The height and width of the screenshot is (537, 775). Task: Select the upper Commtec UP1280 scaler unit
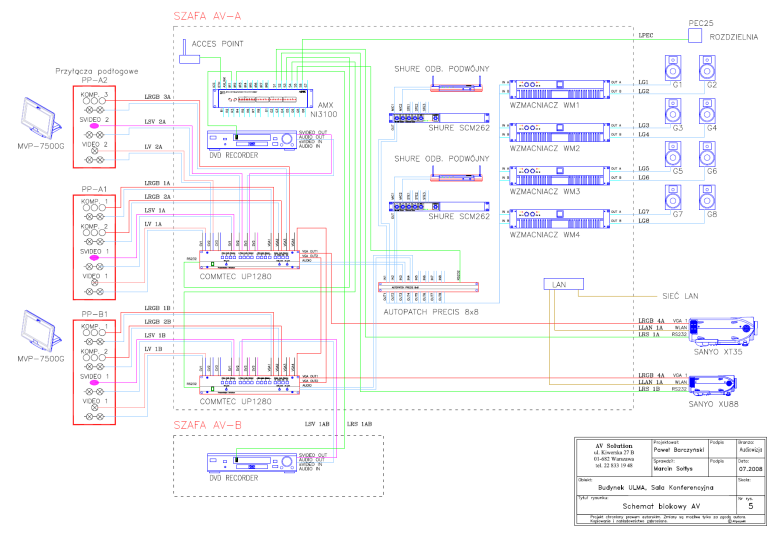[x=250, y=259]
